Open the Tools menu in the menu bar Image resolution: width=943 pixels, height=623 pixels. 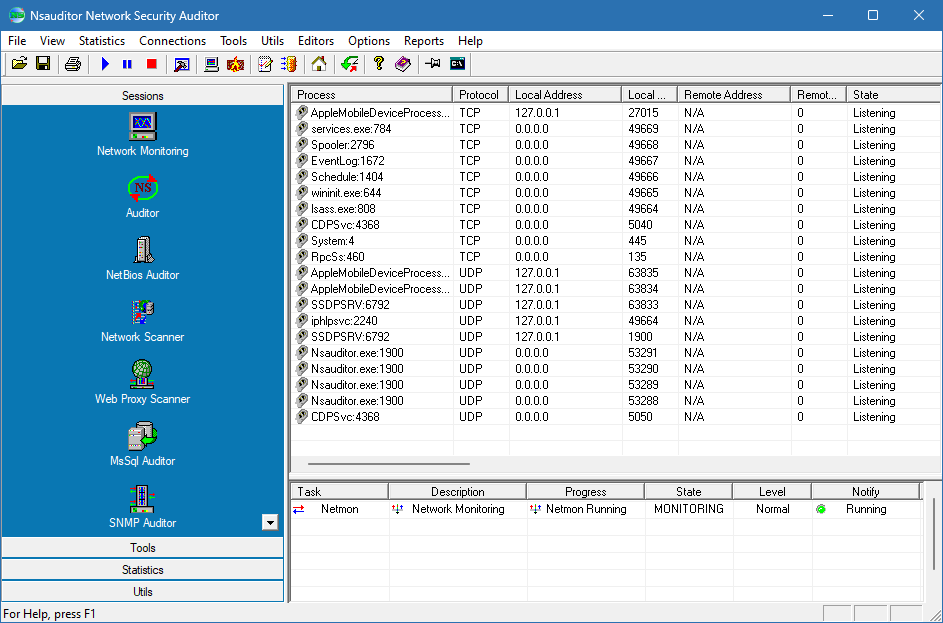[233, 41]
